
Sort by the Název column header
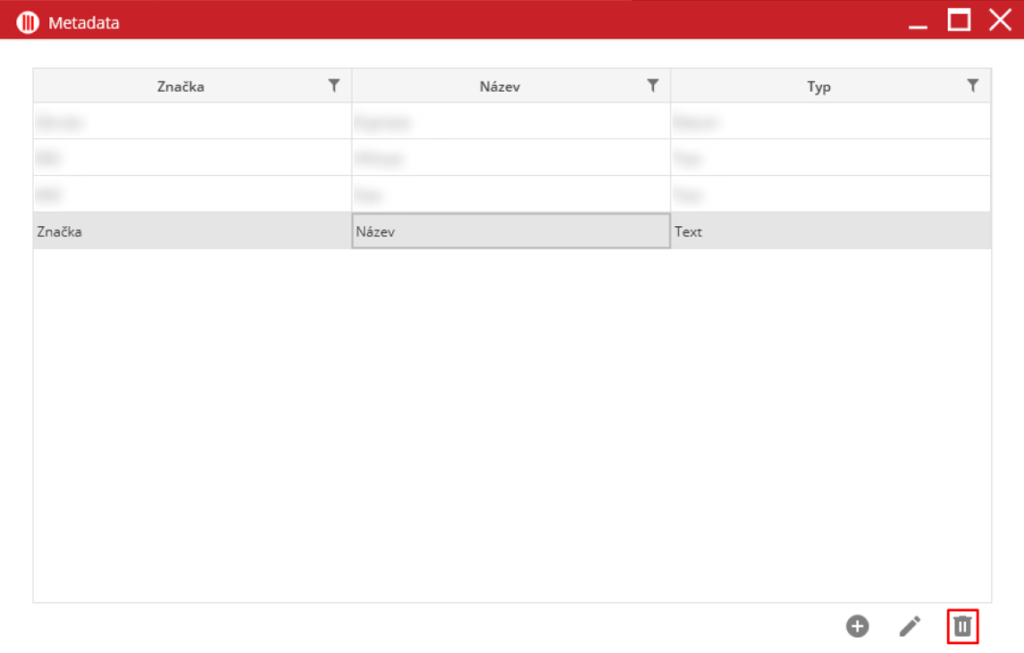pos(500,87)
